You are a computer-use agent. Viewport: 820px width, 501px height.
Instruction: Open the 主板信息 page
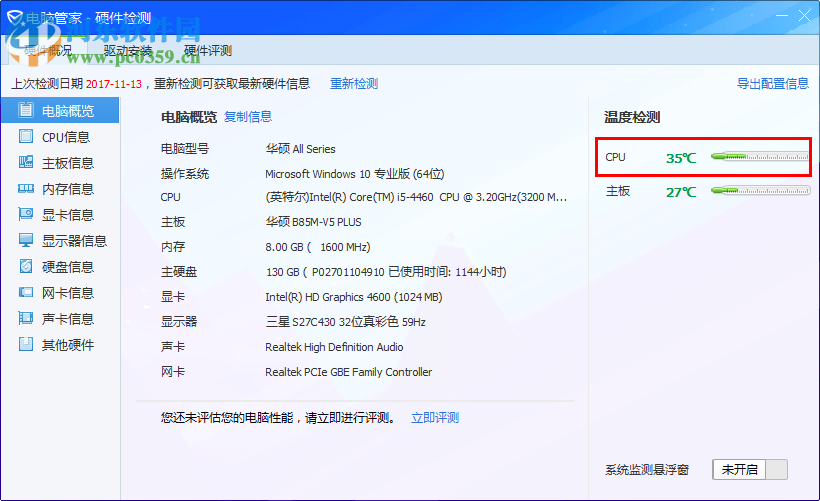pyautogui.click(x=60, y=163)
